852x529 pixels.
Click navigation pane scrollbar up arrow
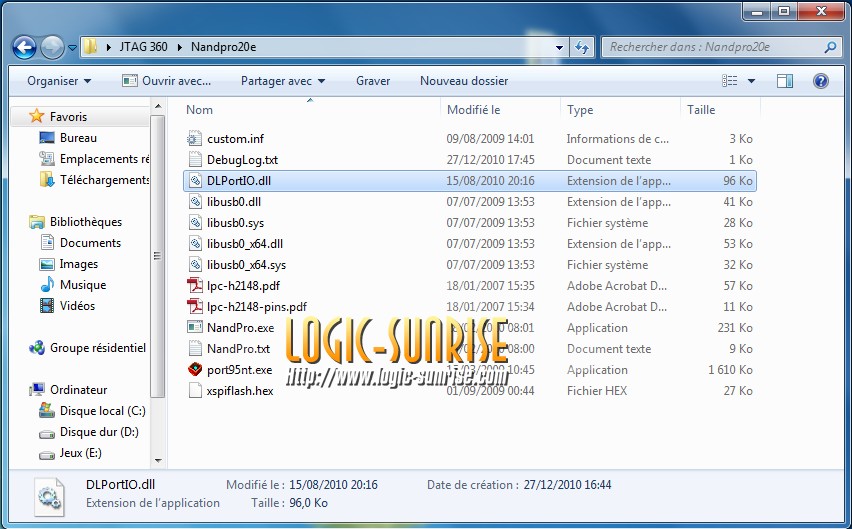click(158, 106)
